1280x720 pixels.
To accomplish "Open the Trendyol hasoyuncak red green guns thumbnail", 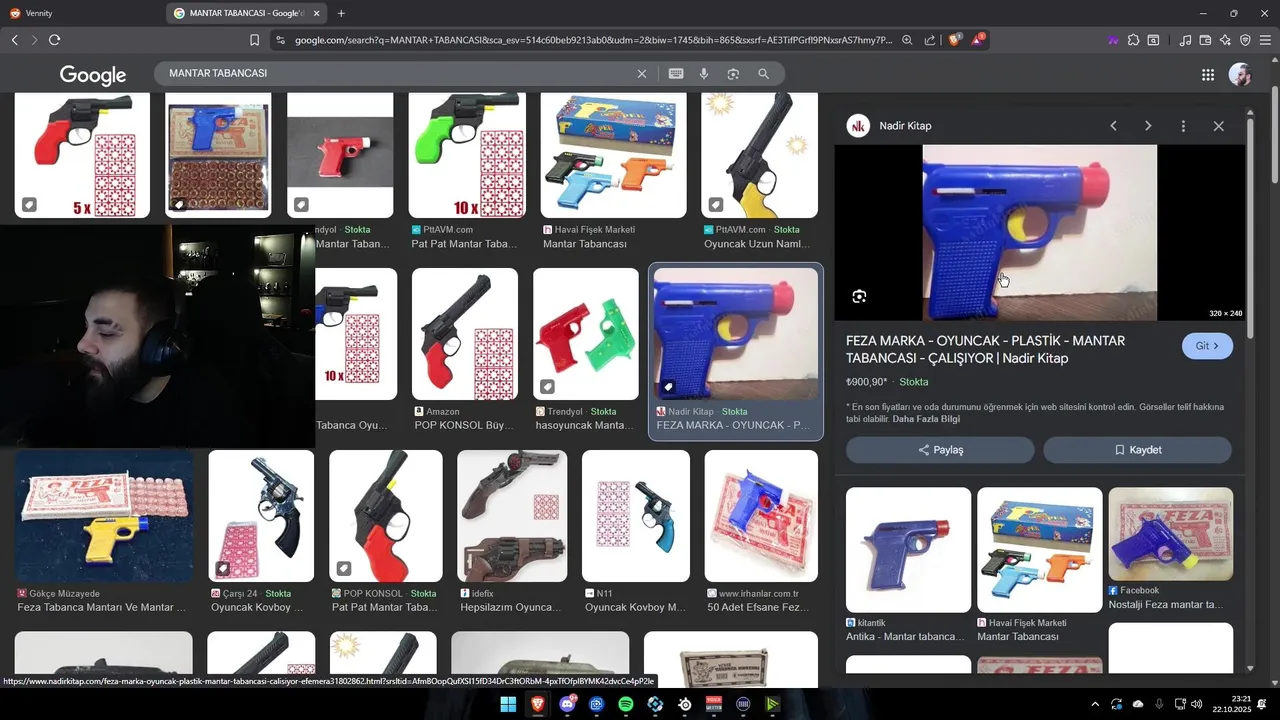I will click(585, 334).
